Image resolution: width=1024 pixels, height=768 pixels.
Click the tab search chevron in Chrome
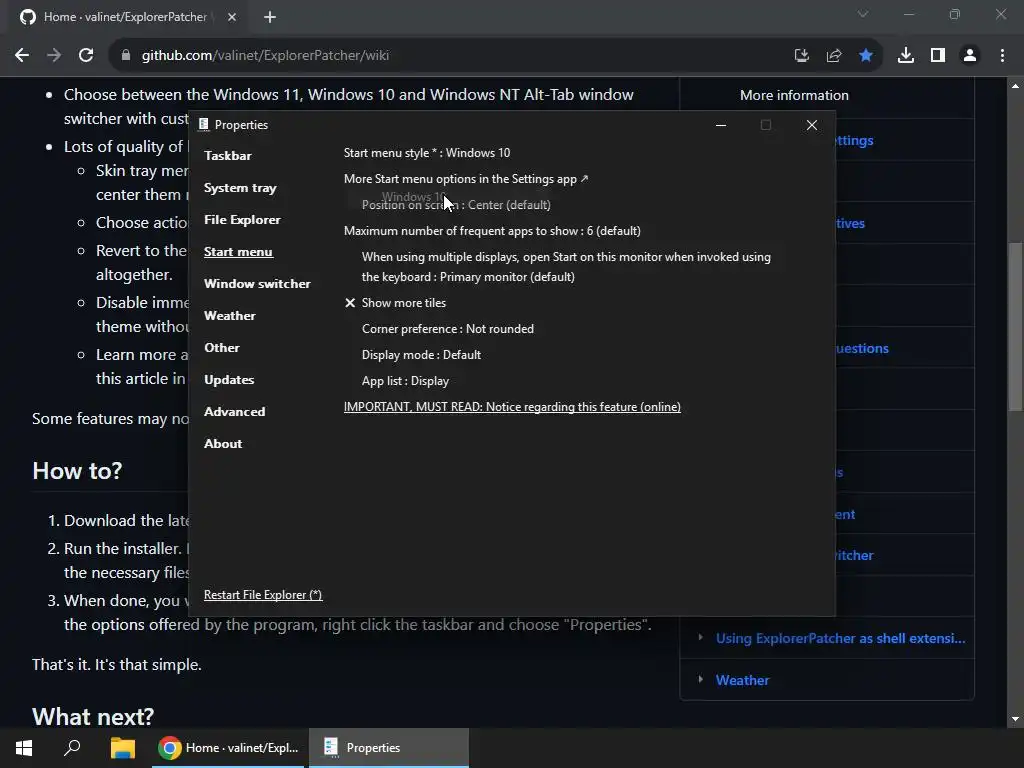click(863, 14)
